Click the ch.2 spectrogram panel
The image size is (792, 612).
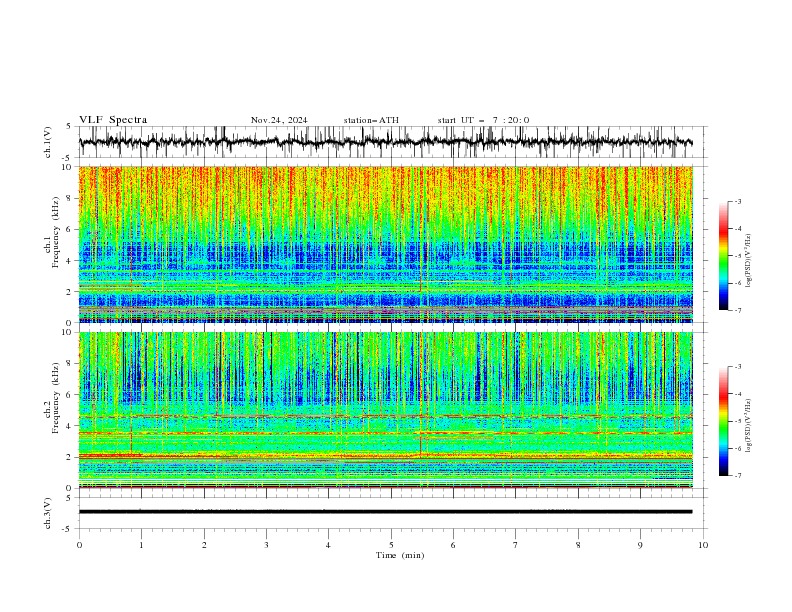[385, 410]
